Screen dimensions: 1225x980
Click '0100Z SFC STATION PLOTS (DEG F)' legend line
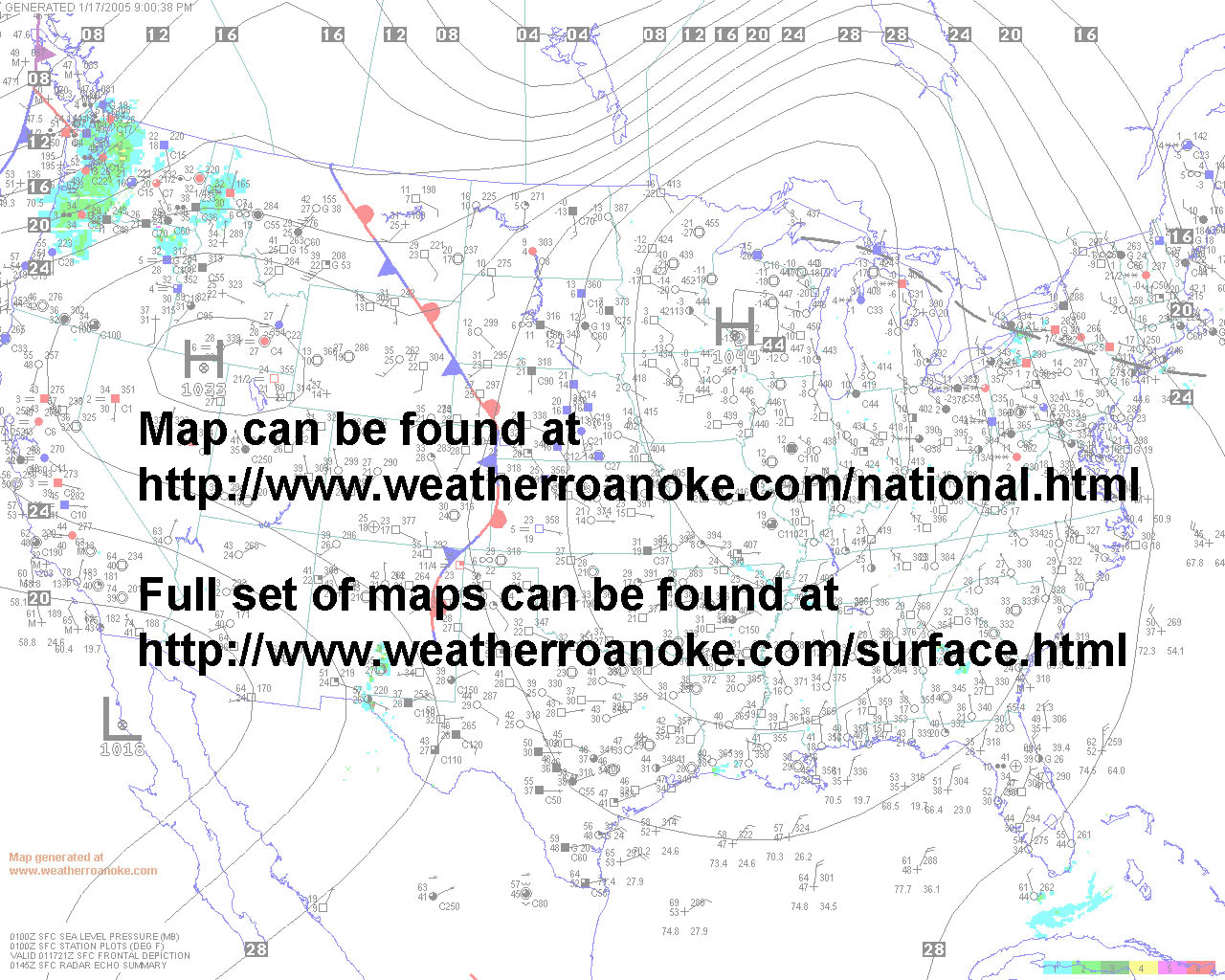click(x=88, y=946)
